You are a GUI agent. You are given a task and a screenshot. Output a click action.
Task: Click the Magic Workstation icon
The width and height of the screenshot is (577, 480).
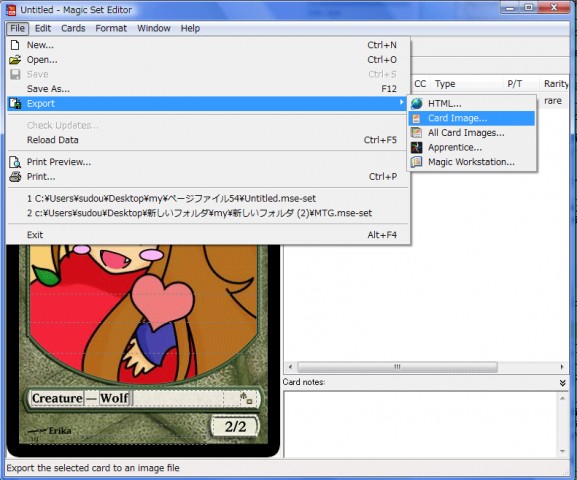tap(417, 162)
